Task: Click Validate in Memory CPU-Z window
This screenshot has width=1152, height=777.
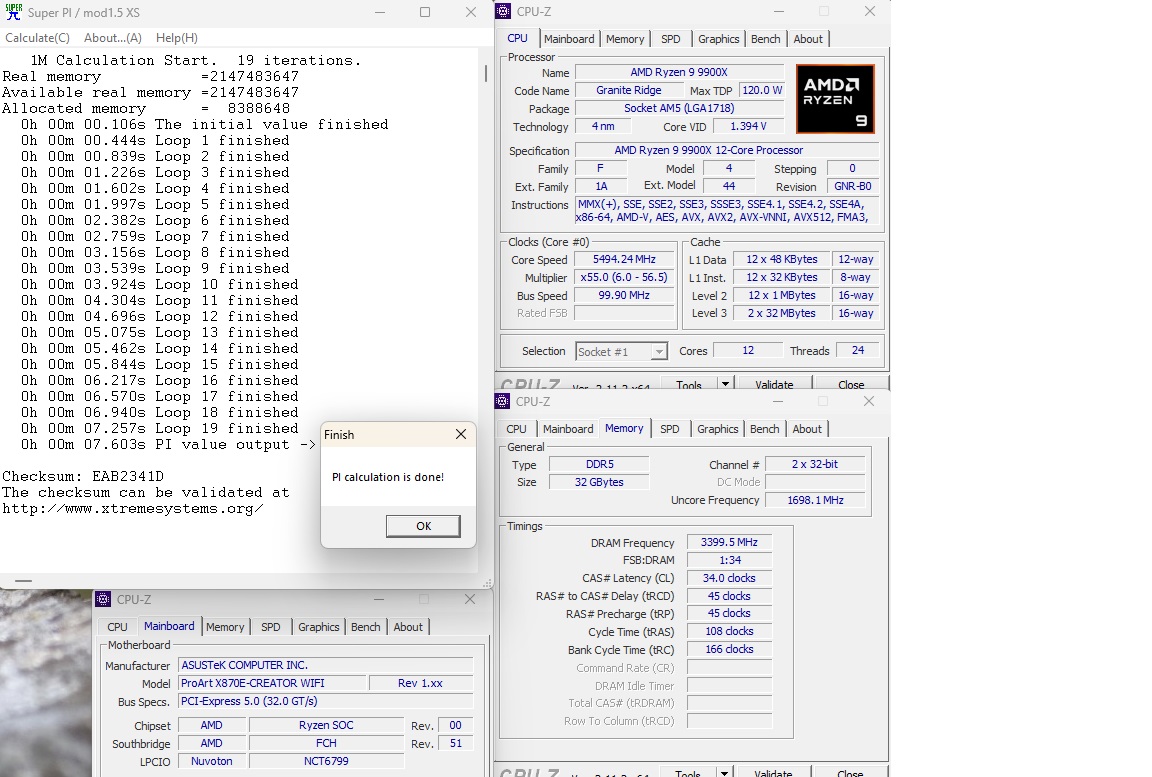Action: (x=773, y=773)
